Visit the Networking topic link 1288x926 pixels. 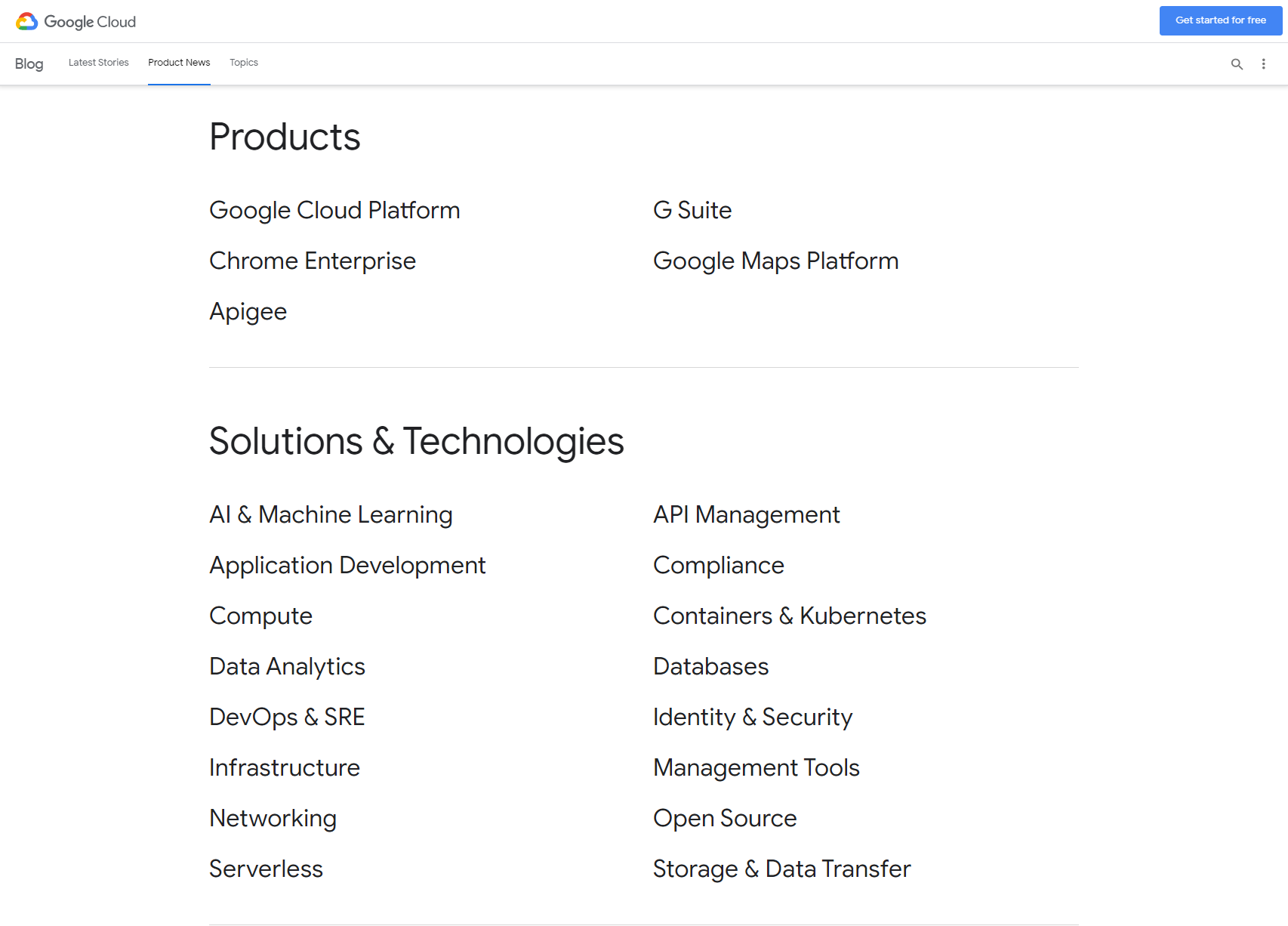tap(273, 818)
